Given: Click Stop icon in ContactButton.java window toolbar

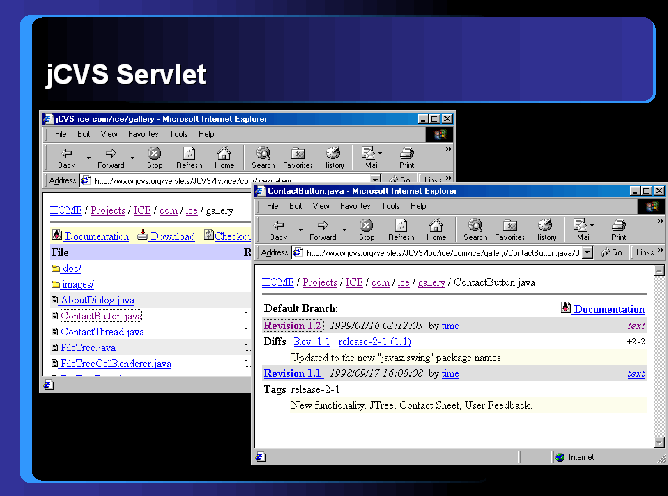Looking at the screenshot, I should 366,230.
